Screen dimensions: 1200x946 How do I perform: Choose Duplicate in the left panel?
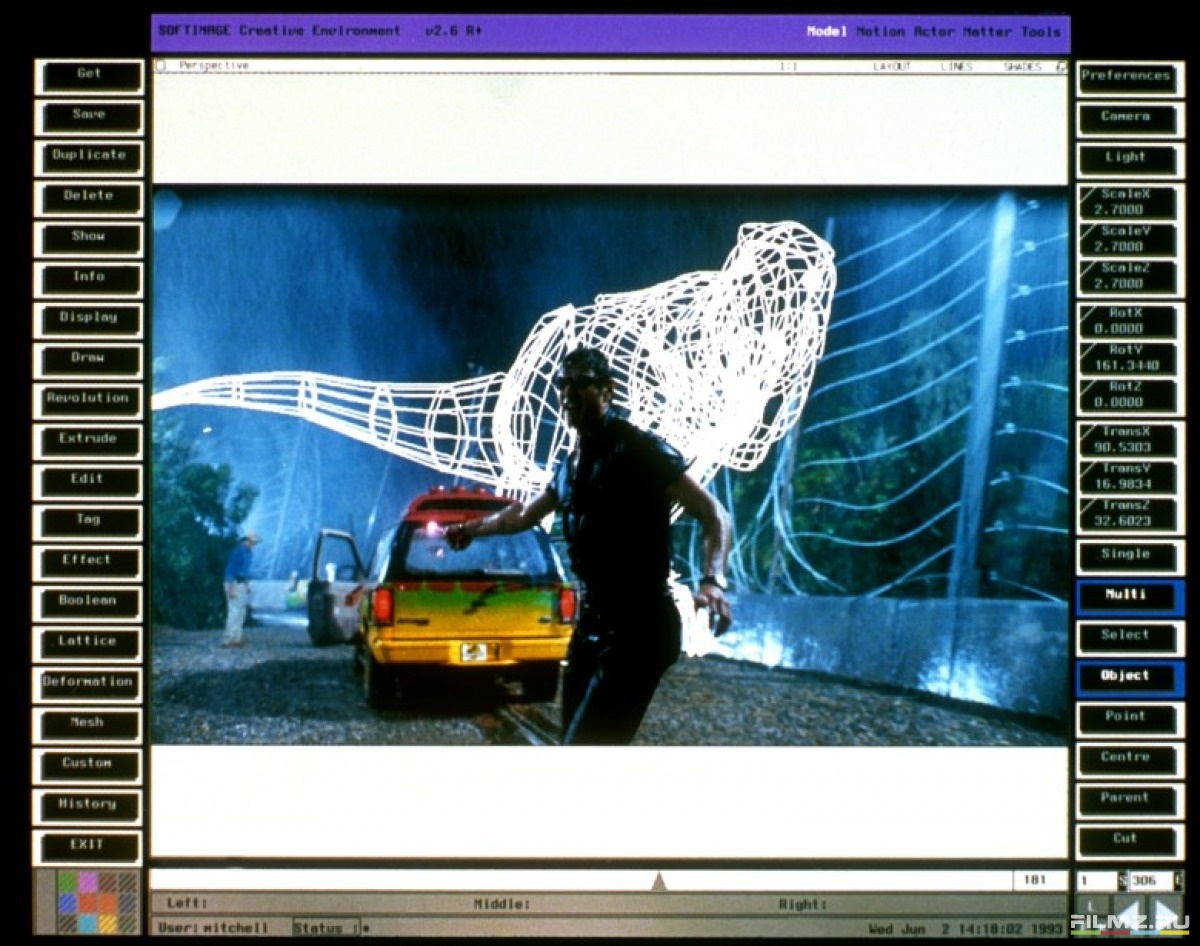pyautogui.click(x=89, y=157)
